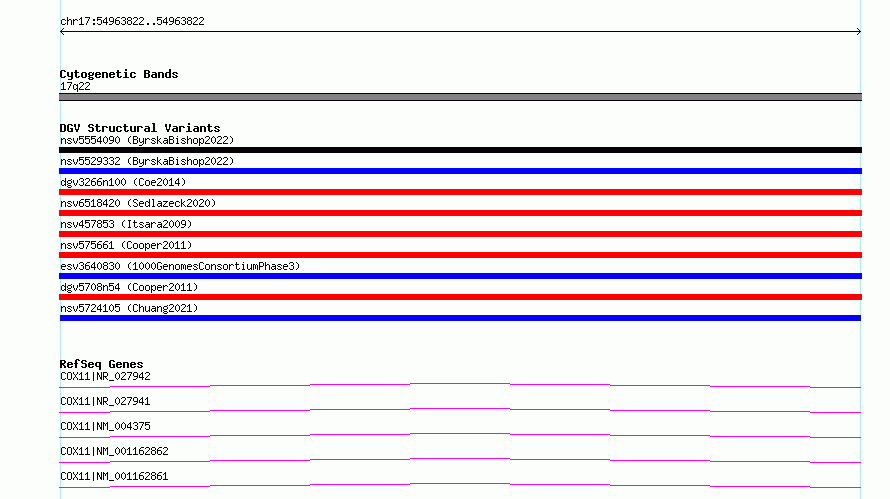The image size is (890, 499).
Task: Open transcript COX11|NM_001162861 label
Action: click(x=114, y=476)
